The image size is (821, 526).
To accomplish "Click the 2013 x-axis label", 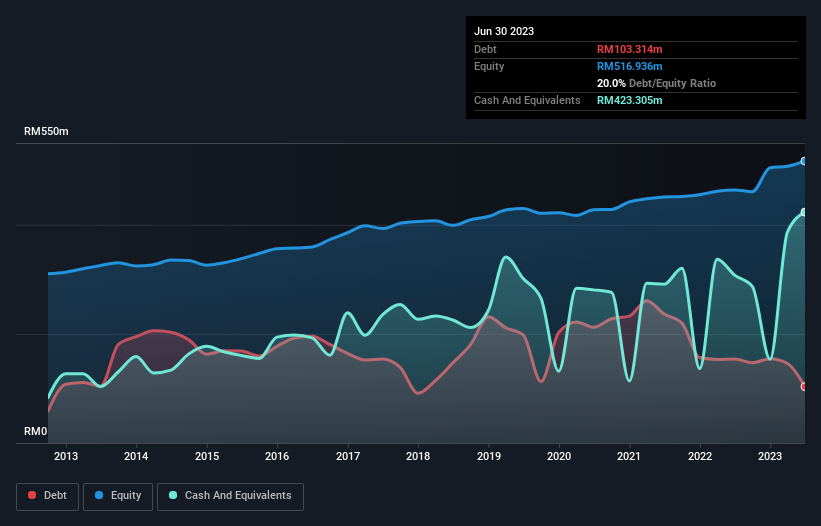I will [x=66, y=456].
